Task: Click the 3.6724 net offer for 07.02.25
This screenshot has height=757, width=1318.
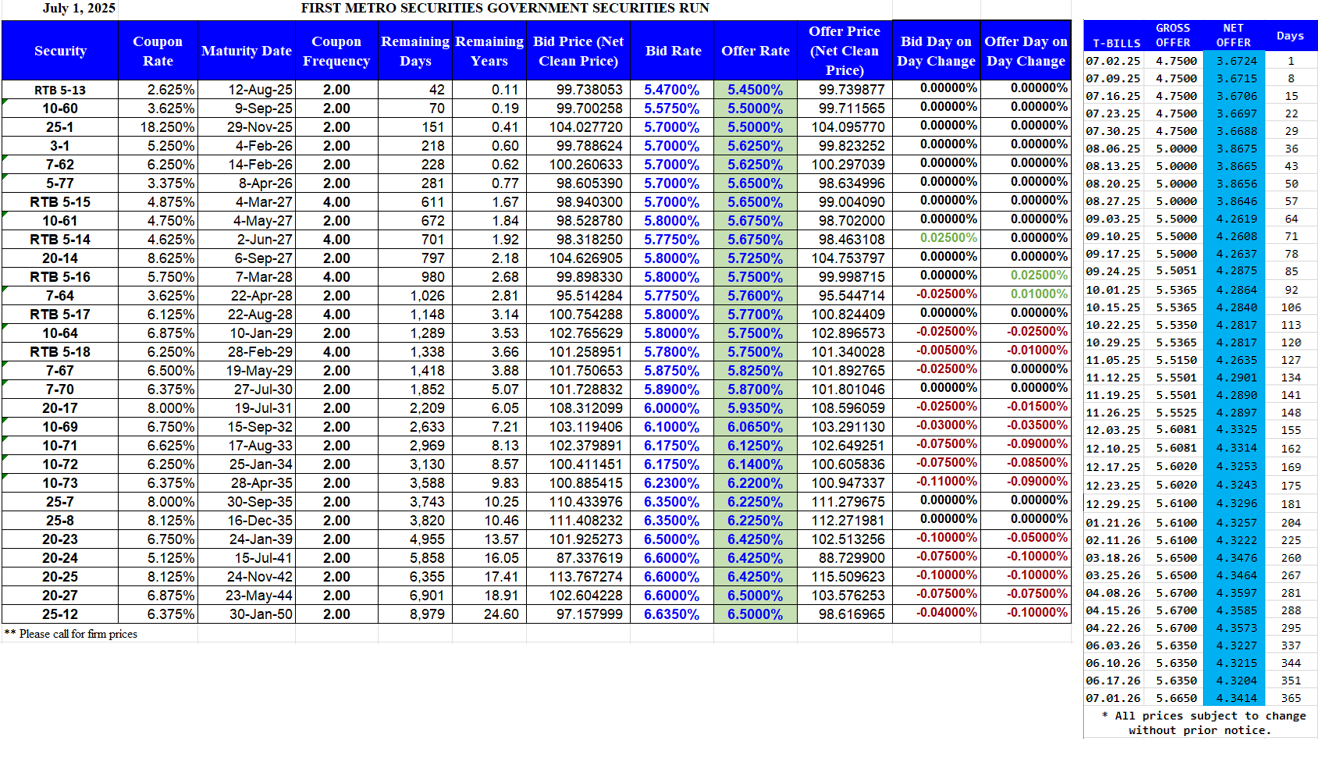Action: pyautogui.click(x=1232, y=61)
